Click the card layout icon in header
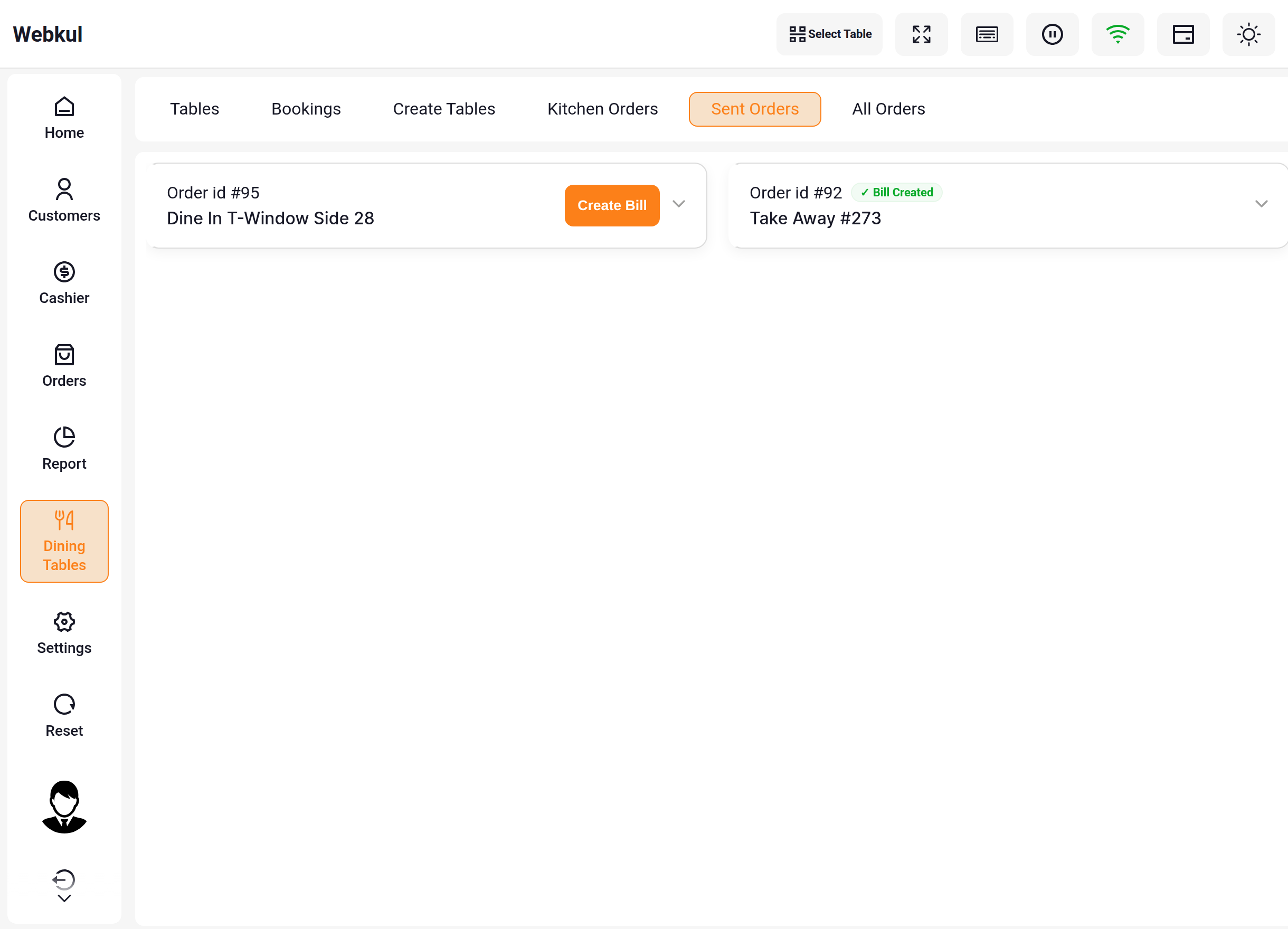 [x=1183, y=34]
